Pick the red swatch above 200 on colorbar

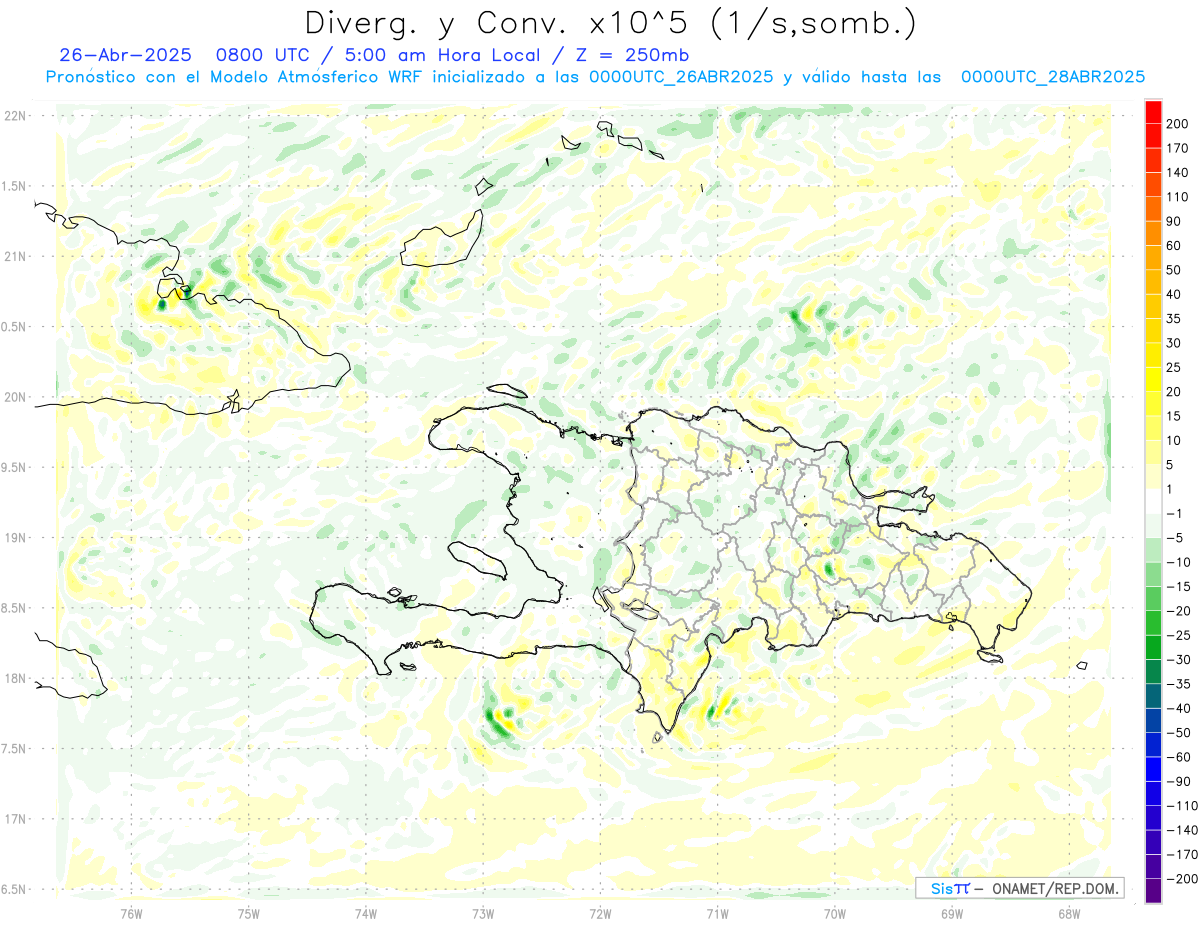pos(1154,112)
